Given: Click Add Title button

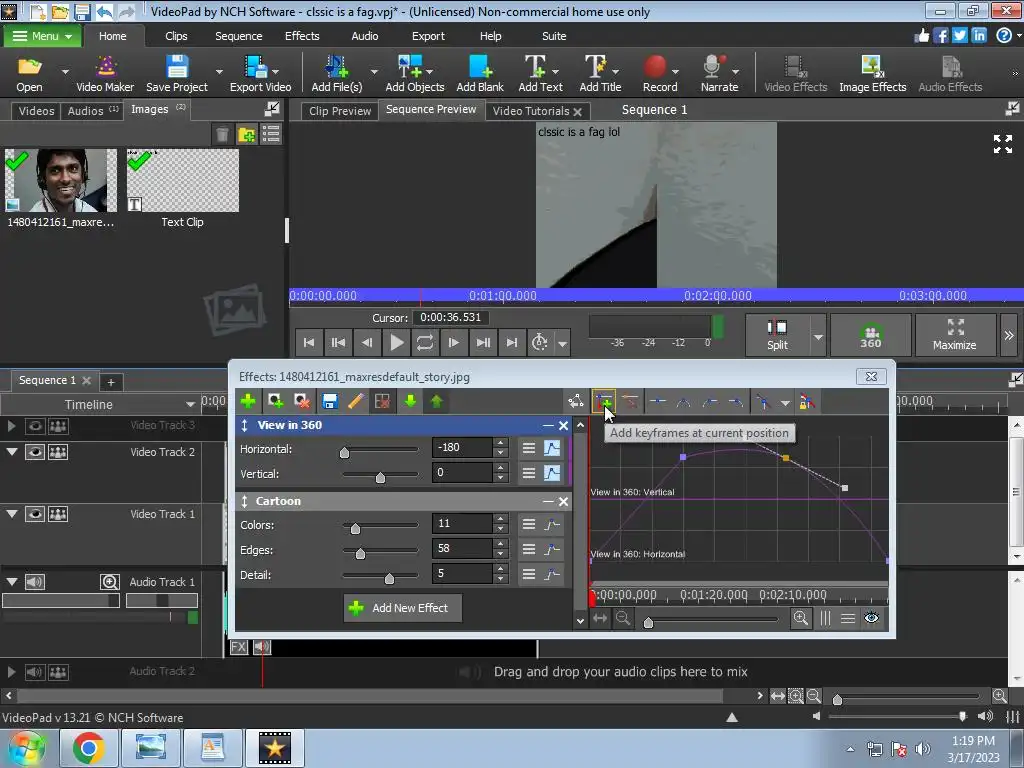Looking at the screenshot, I should point(600,73).
